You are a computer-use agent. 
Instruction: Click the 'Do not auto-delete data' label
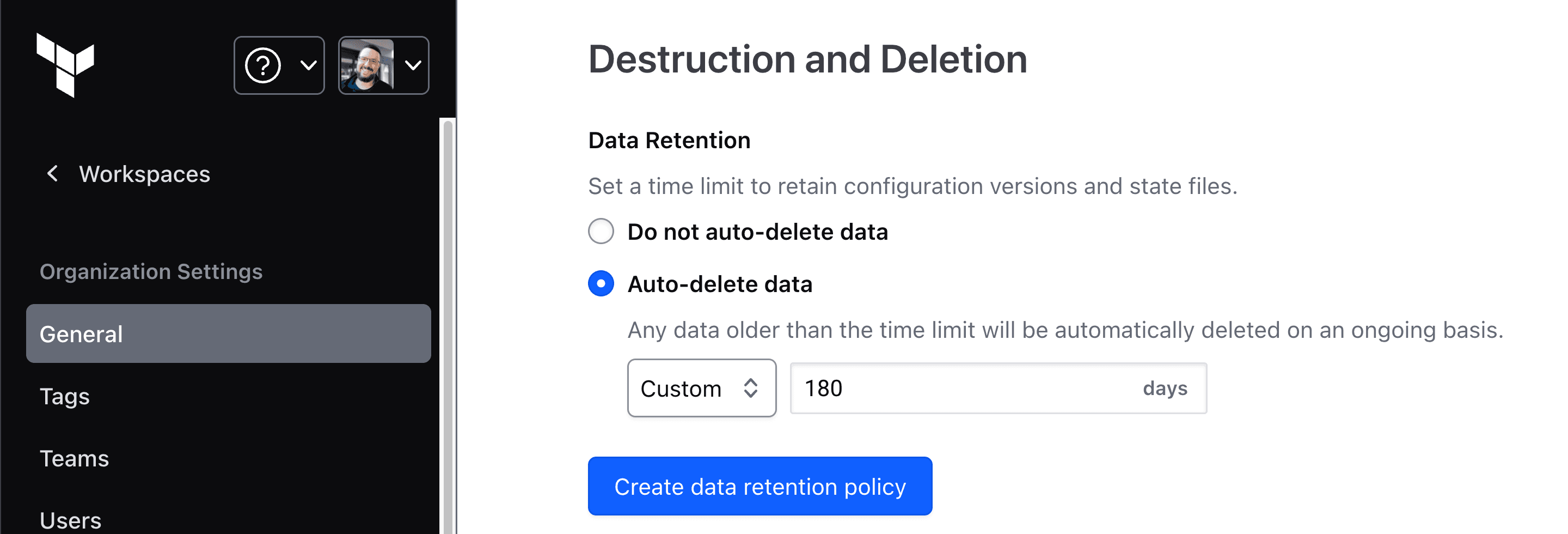pos(757,232)
